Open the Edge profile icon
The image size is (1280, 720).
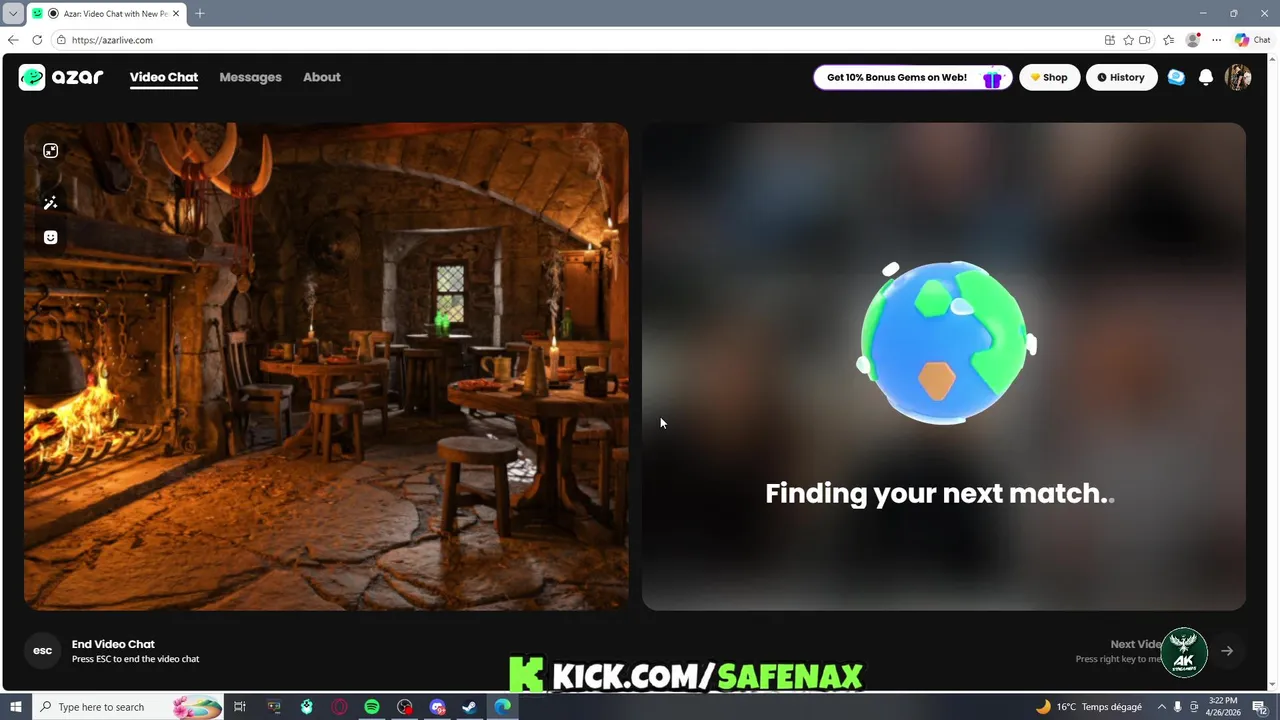1193,40
